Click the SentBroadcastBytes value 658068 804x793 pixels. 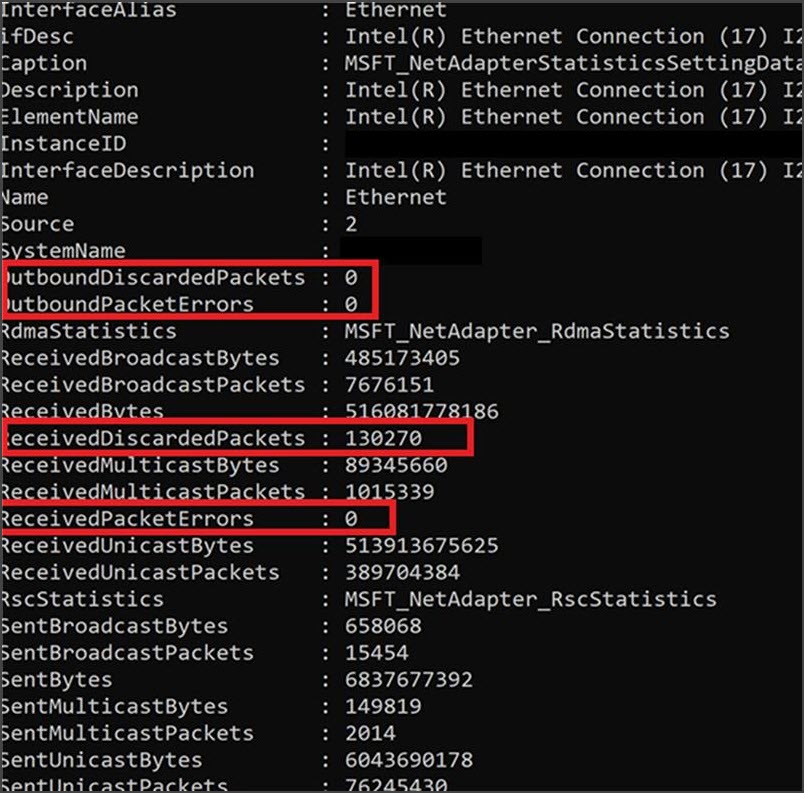point(383,626)
